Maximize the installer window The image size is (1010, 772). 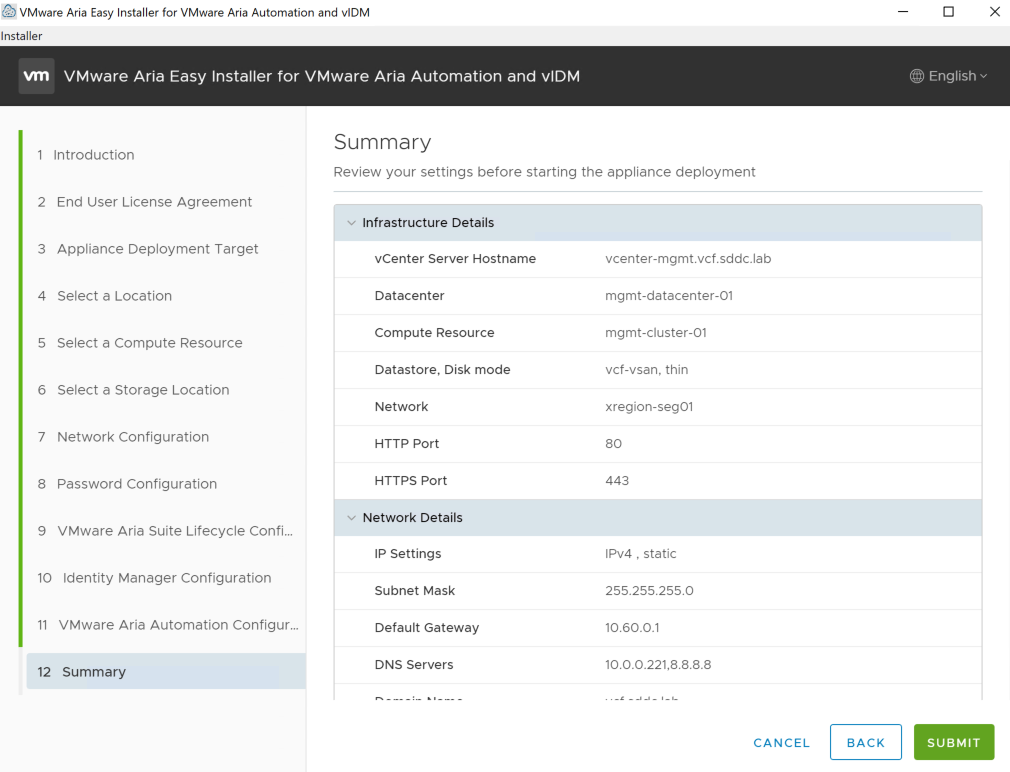point(949,12)
